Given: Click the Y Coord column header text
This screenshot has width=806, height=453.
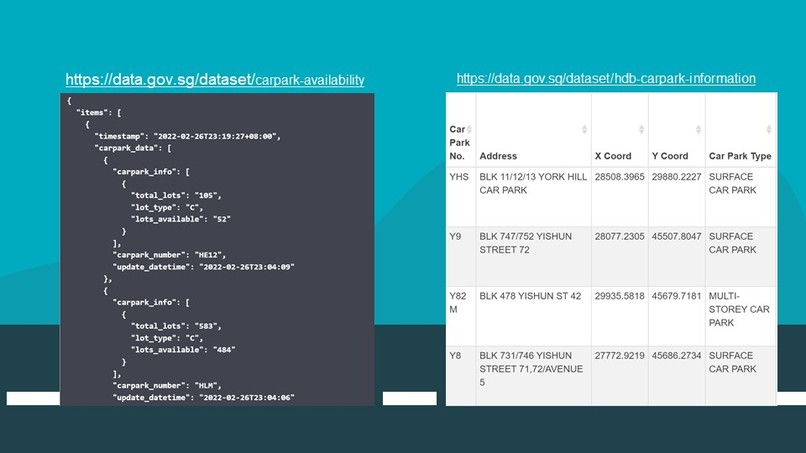Looking at the screenshot, I should click(x=670, y=156).
